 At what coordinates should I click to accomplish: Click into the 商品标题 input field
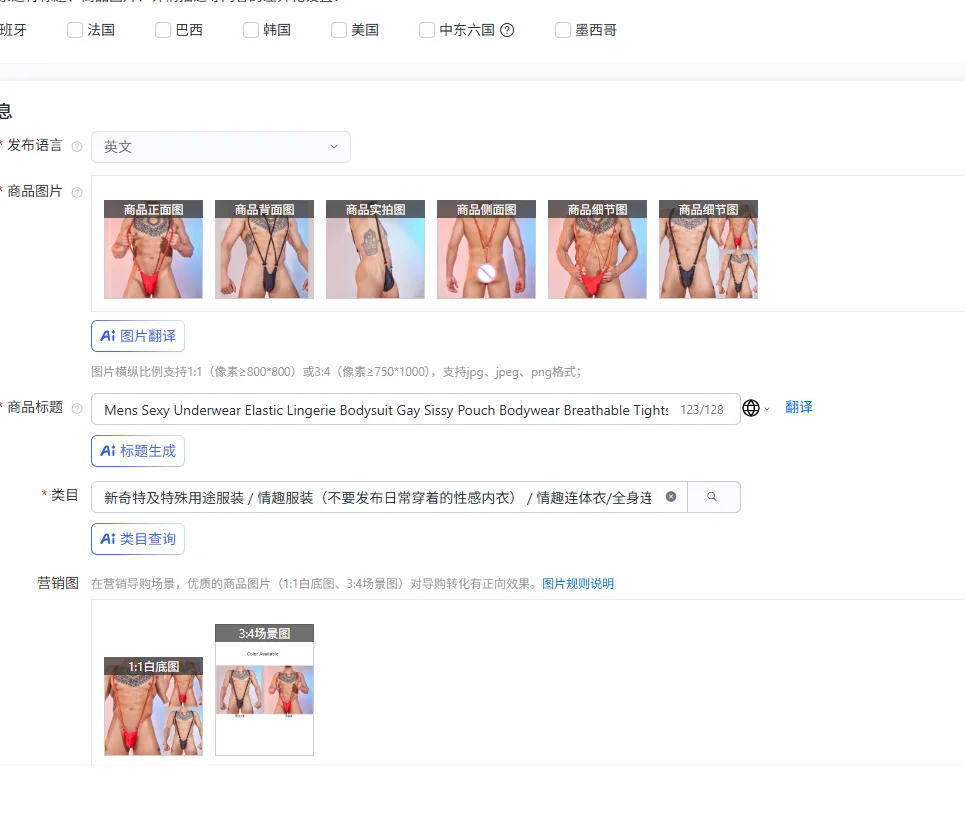[415, 409]
